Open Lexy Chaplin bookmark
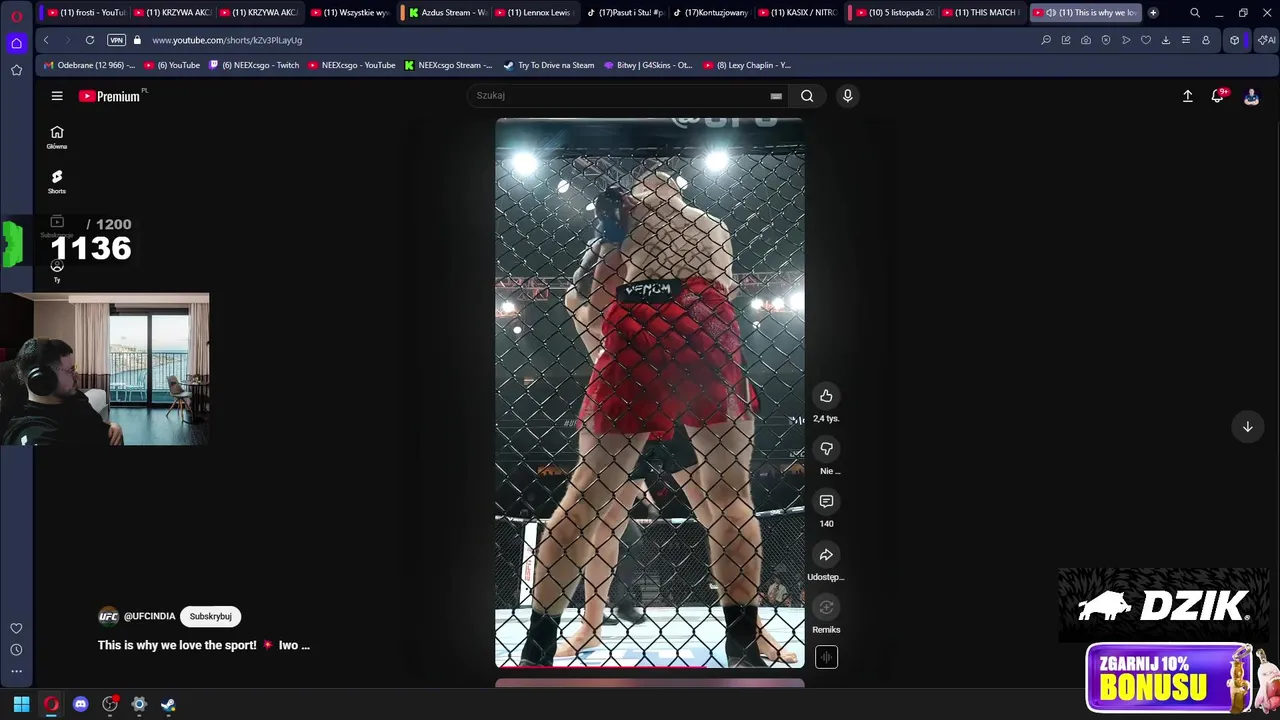The width and height of the screenshot is (1280, 720). 747,65
